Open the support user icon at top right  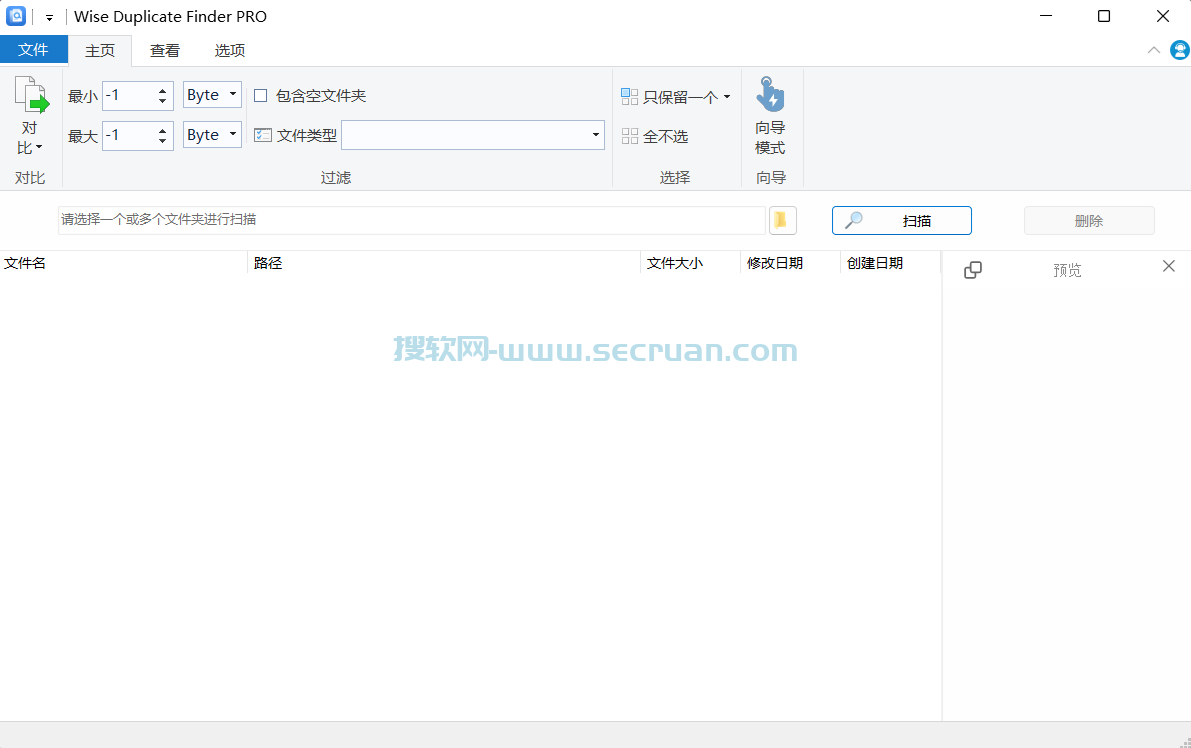coord(1180,50)
